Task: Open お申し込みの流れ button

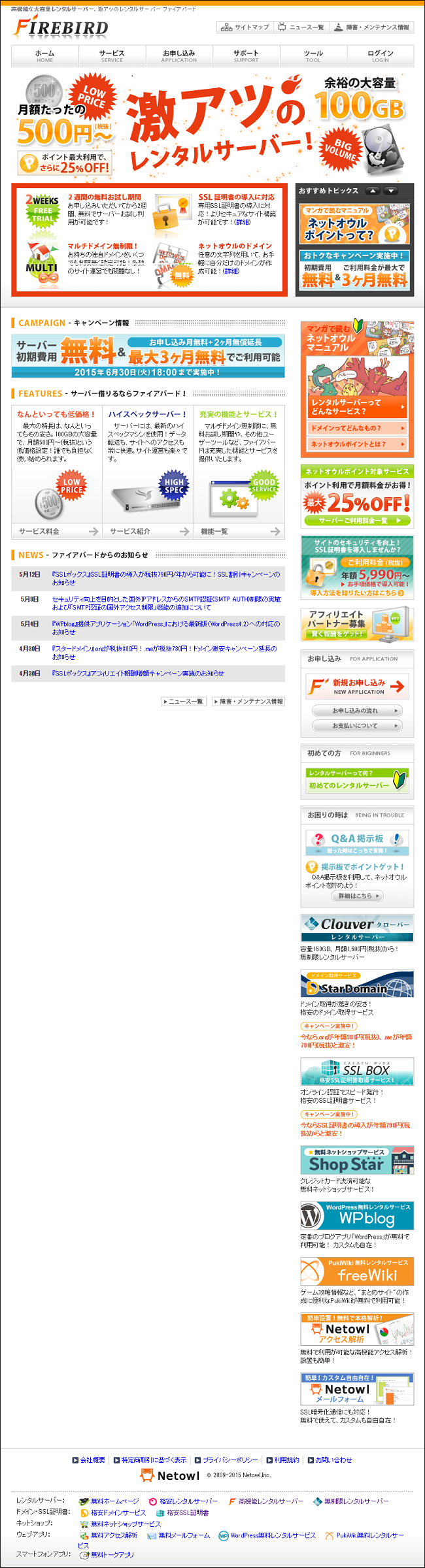Action: [357, 710]
